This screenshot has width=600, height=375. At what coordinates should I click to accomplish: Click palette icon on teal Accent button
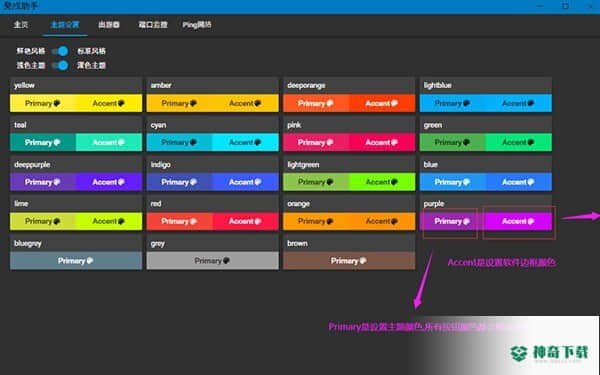click(121, 142)
